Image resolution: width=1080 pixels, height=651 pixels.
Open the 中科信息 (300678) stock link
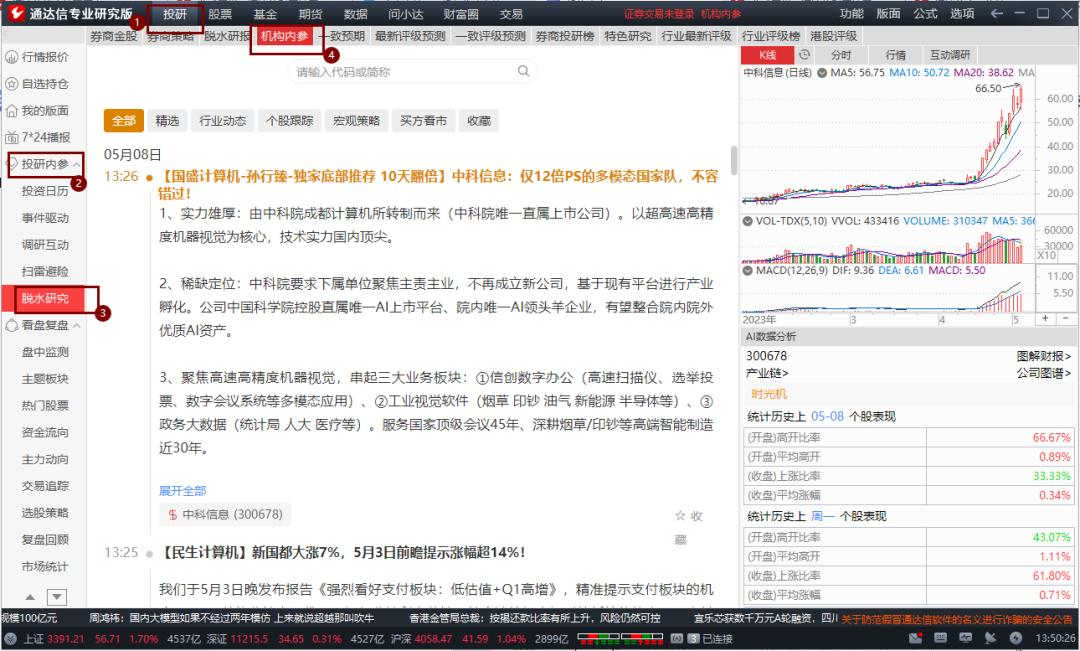(223, 514)
